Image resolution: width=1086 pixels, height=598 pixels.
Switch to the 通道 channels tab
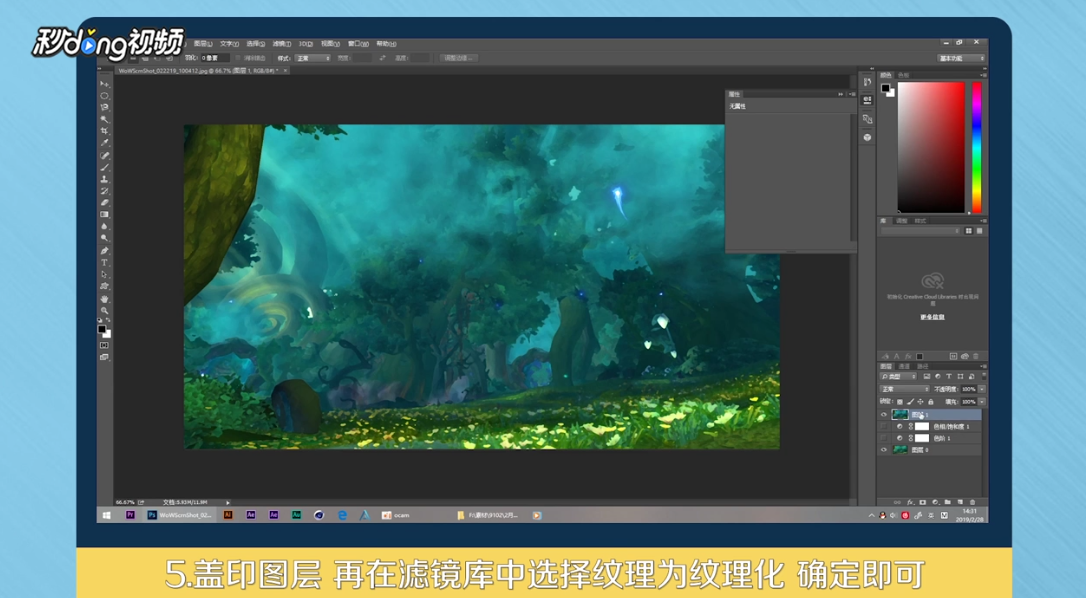pos(905,366)
